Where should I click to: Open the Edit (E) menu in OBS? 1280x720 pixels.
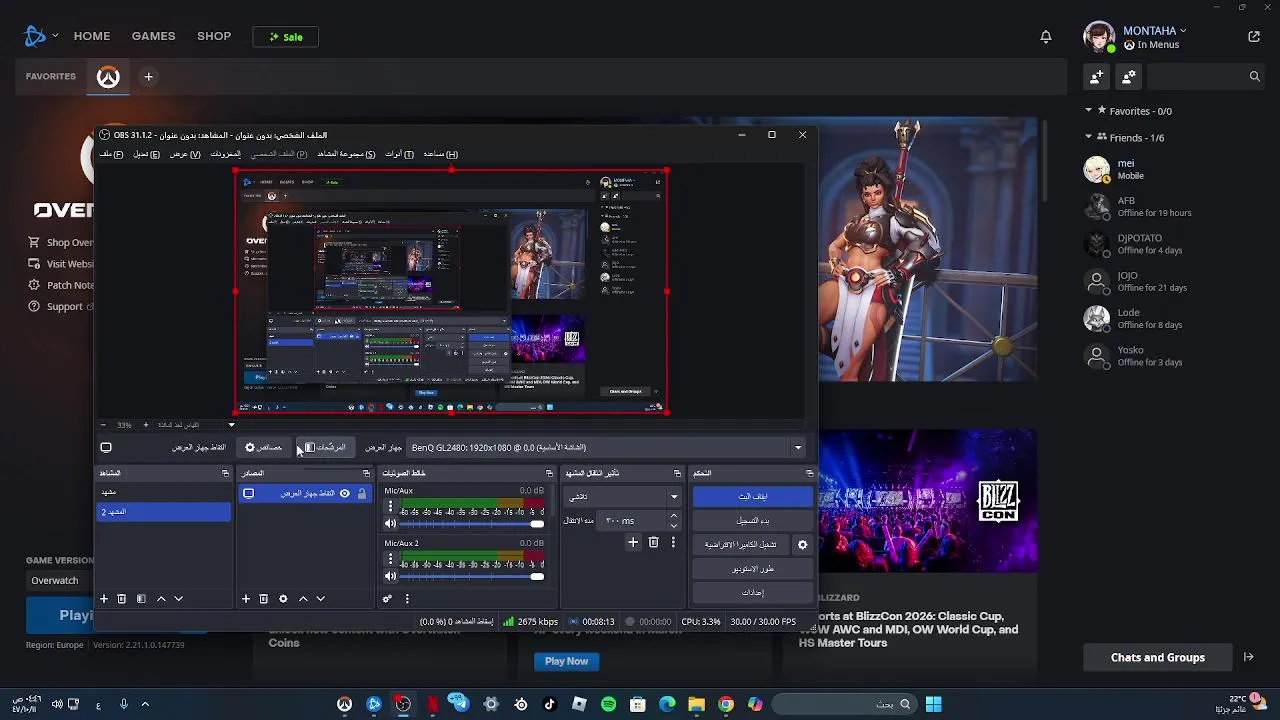146,154
